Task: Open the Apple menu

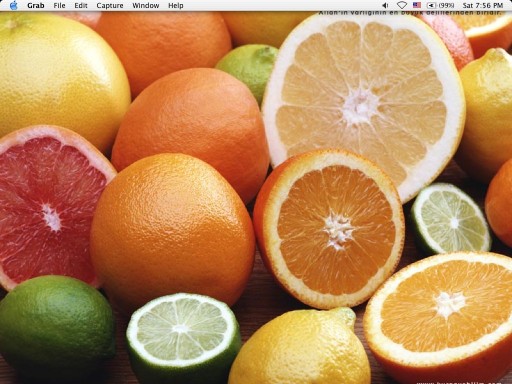Action: 14,5
